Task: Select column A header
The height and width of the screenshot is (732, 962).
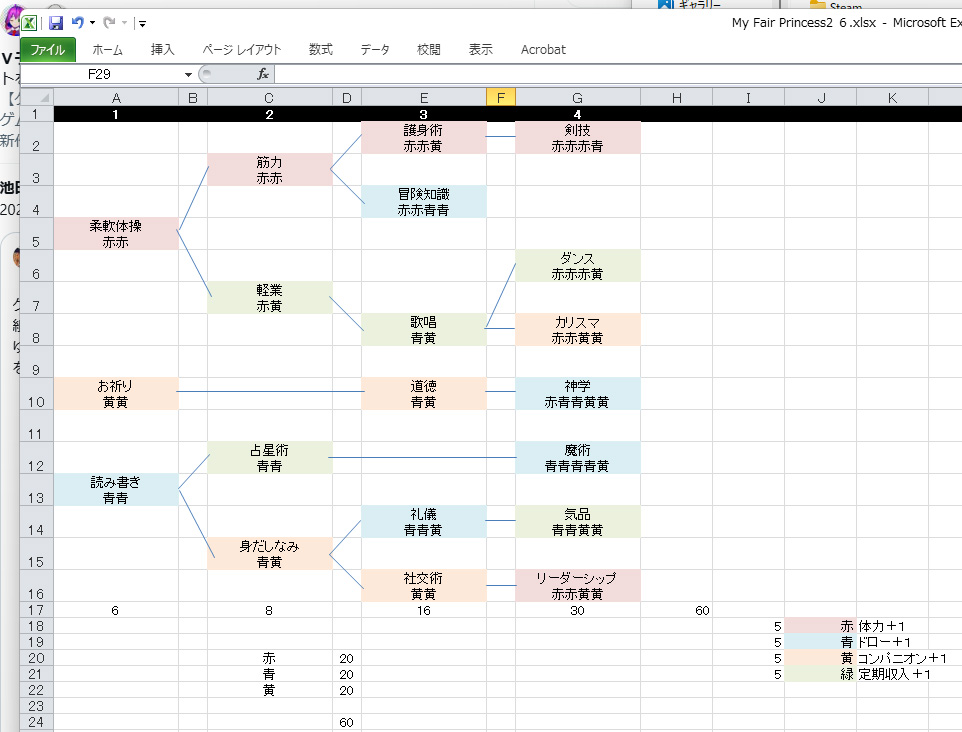Action: pyautogui.click(x=116, y=98)
